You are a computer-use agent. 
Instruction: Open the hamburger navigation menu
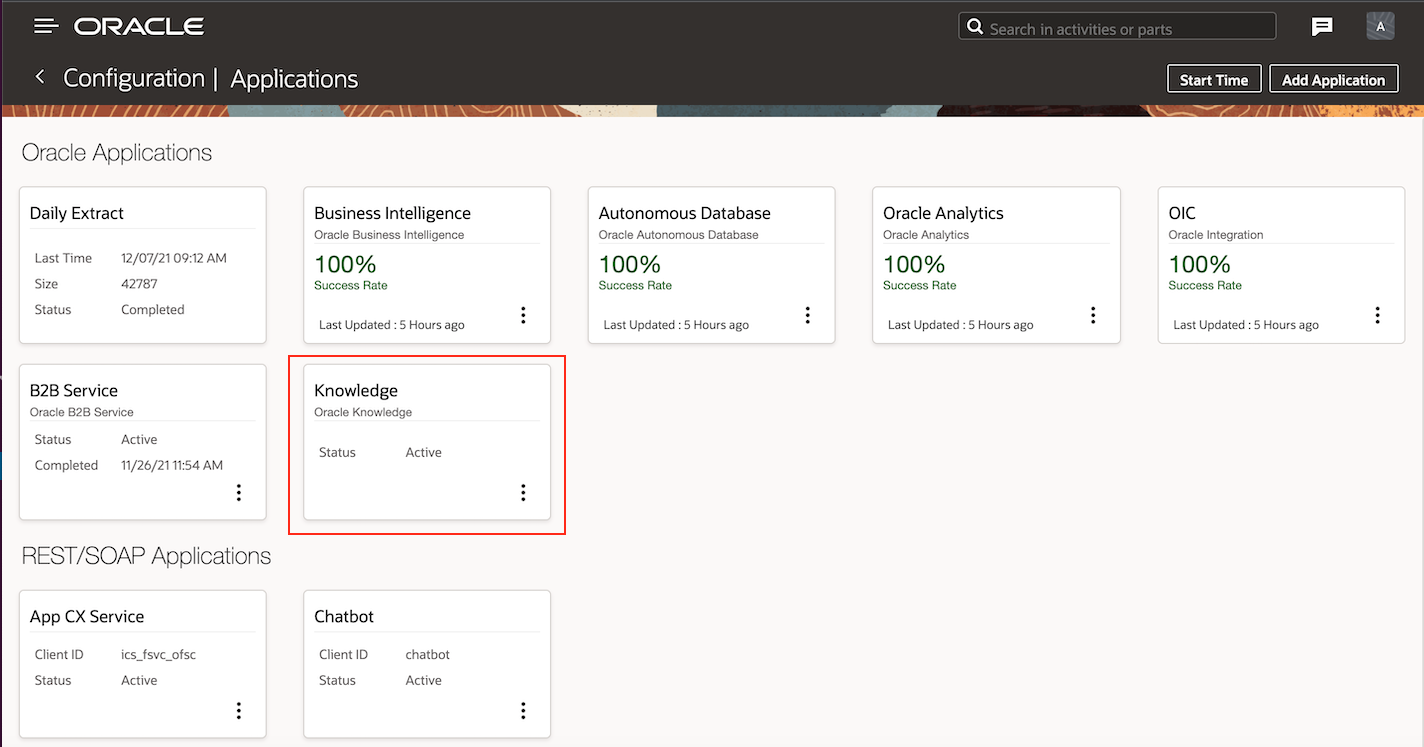46,26
